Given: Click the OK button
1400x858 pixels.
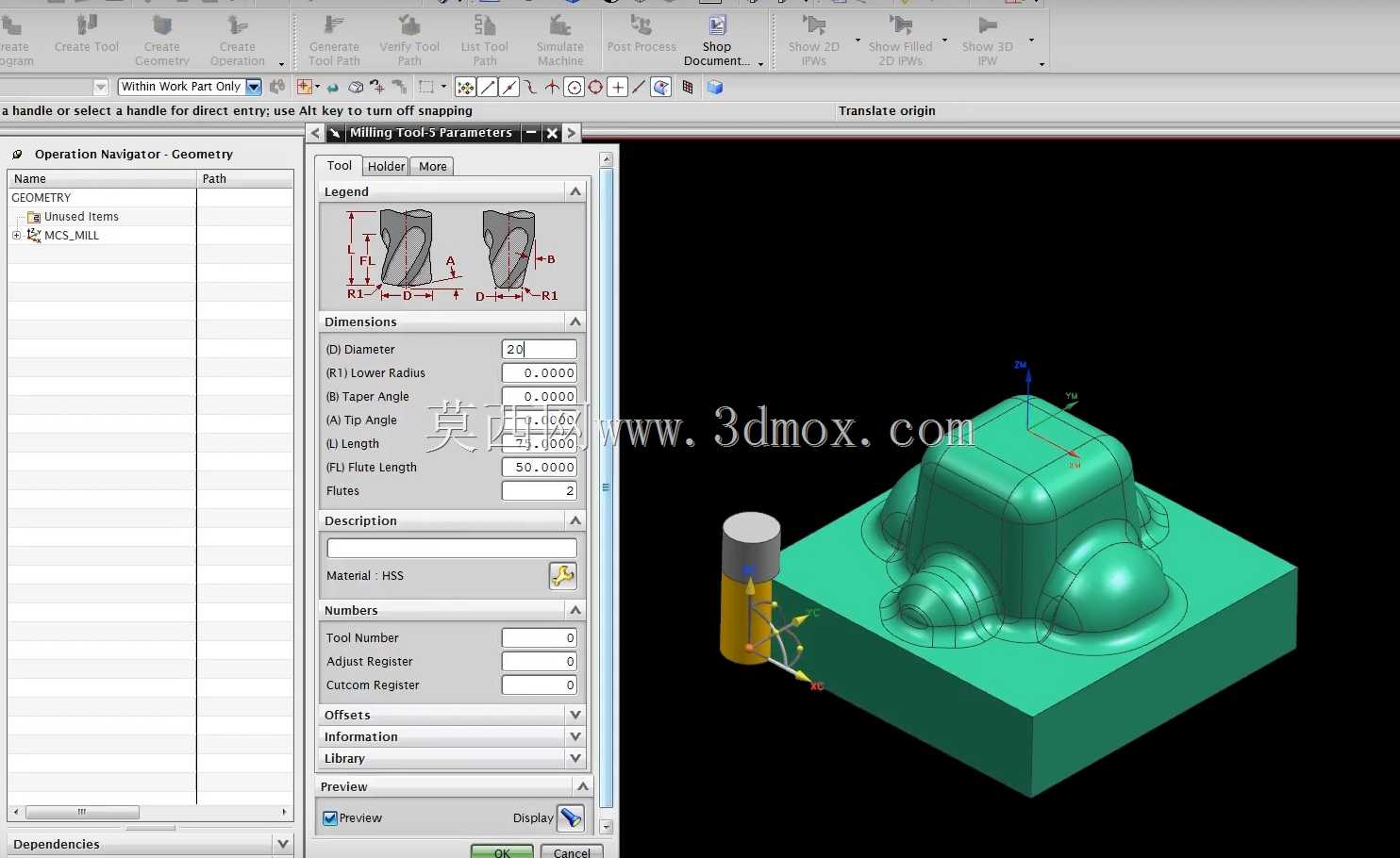Looking at the screenshot, I should coord(502,852).
